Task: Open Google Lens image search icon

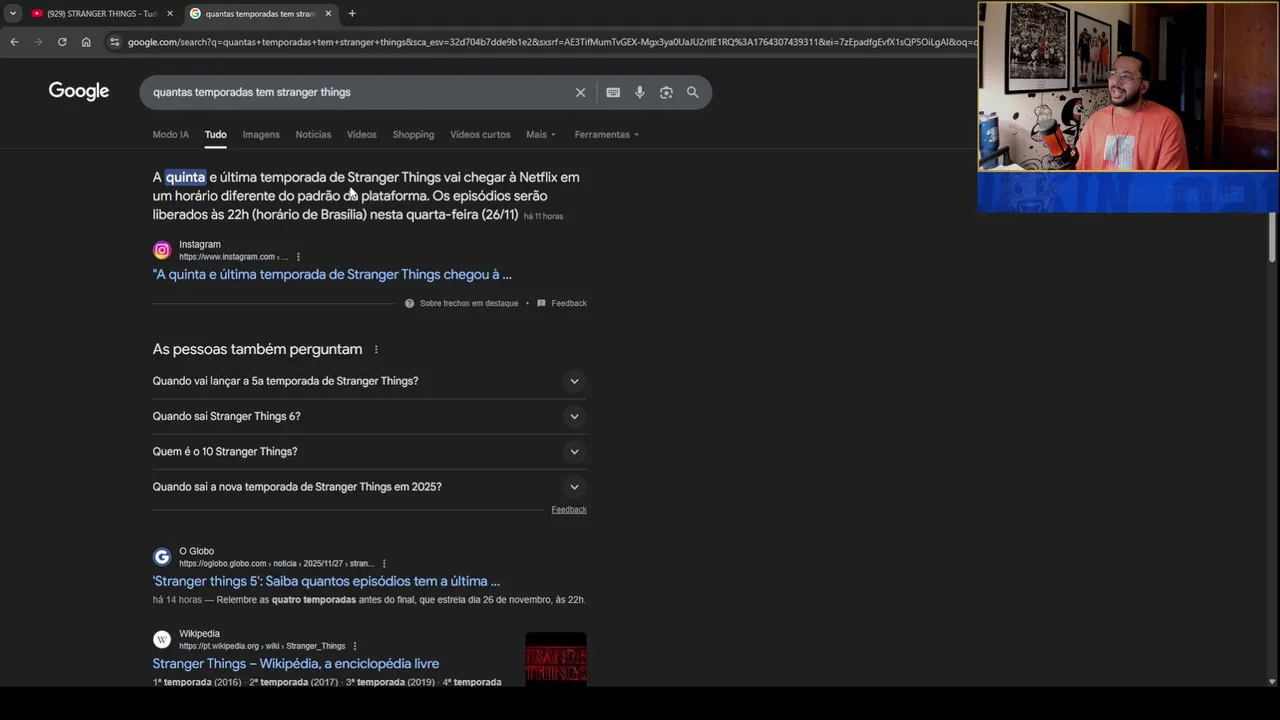Action: pyautogui.click(x=666, y=92)
